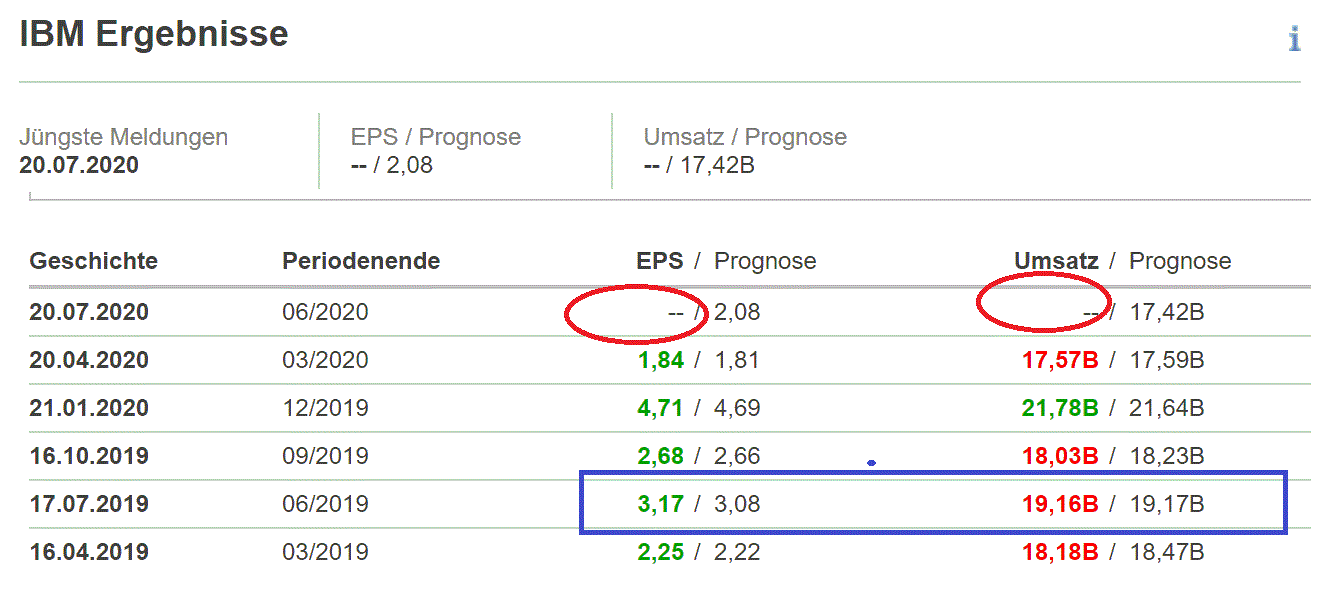1331x606 pixels.
Task: Click the info icon beside IBM Ergebnisse
Action: click(1294, 39)
